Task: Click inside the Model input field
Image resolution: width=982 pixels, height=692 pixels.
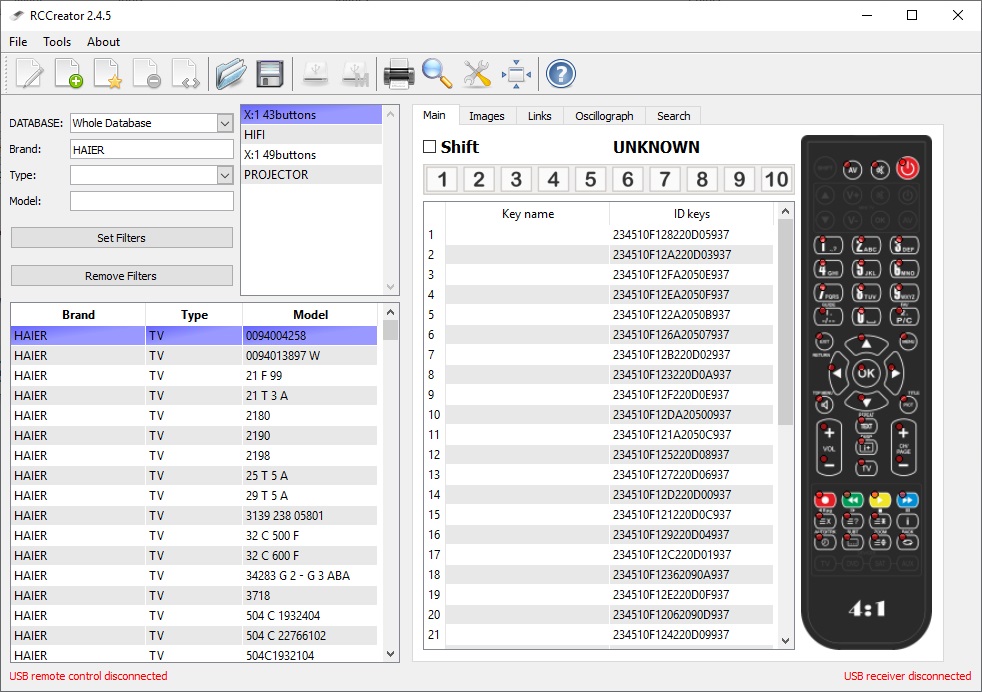Action: [x=150, y=200]
